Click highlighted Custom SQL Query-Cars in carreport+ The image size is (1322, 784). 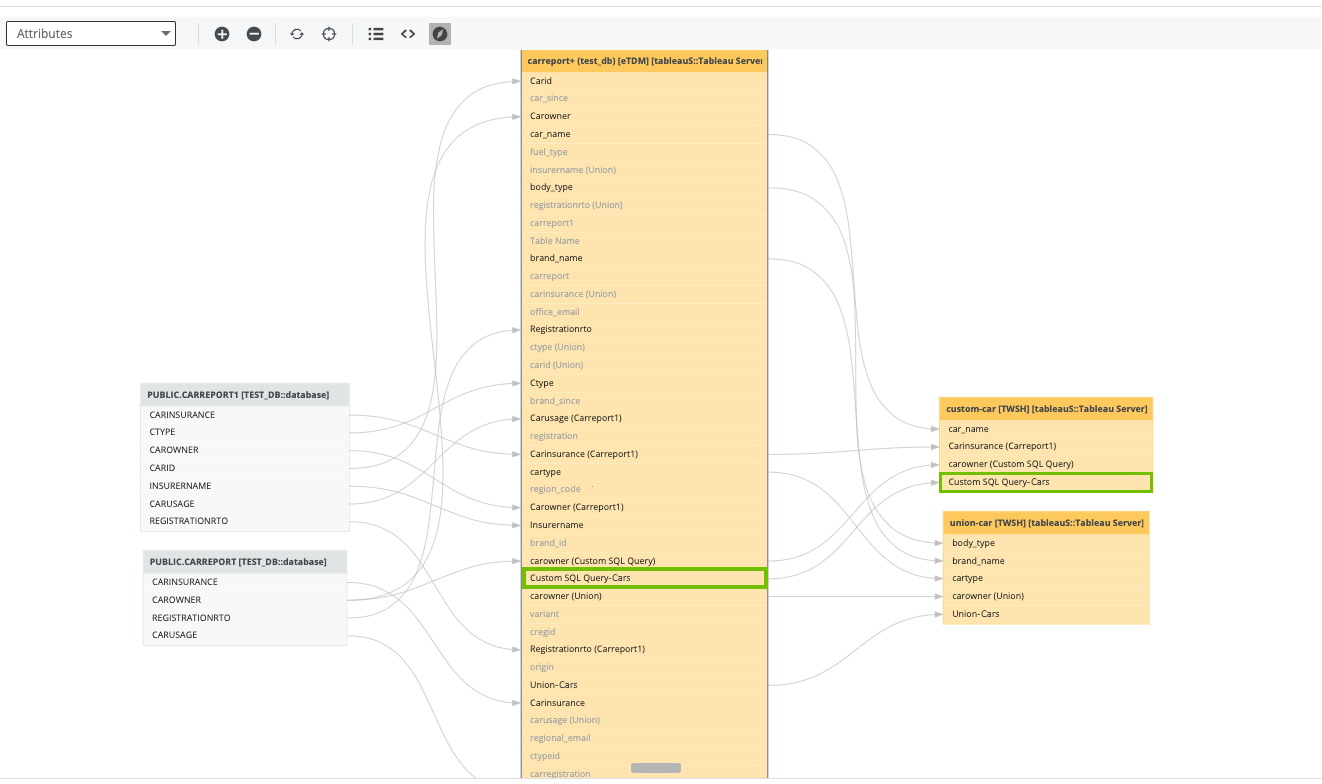tap(645, 578)
